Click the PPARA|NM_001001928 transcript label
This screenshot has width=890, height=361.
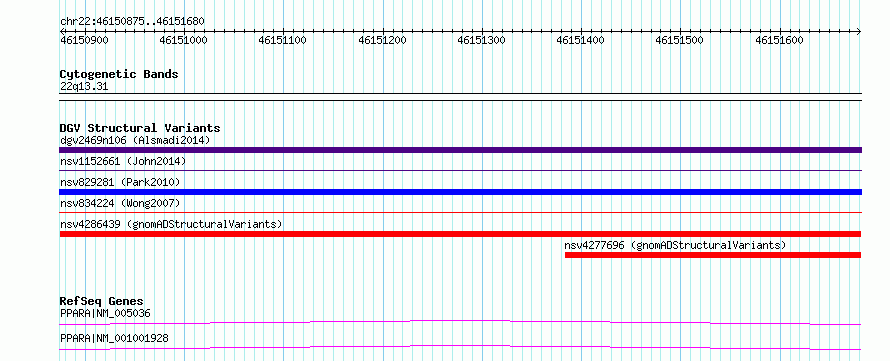point(114,338)
